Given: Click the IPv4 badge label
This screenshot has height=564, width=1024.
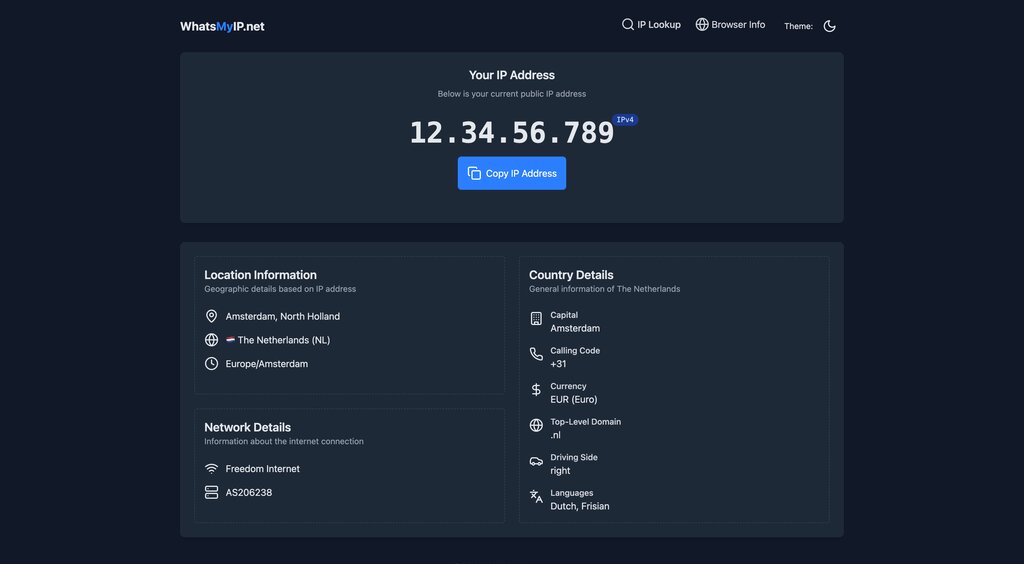Looking at the screenshot, I should click(x=625, y=120).
